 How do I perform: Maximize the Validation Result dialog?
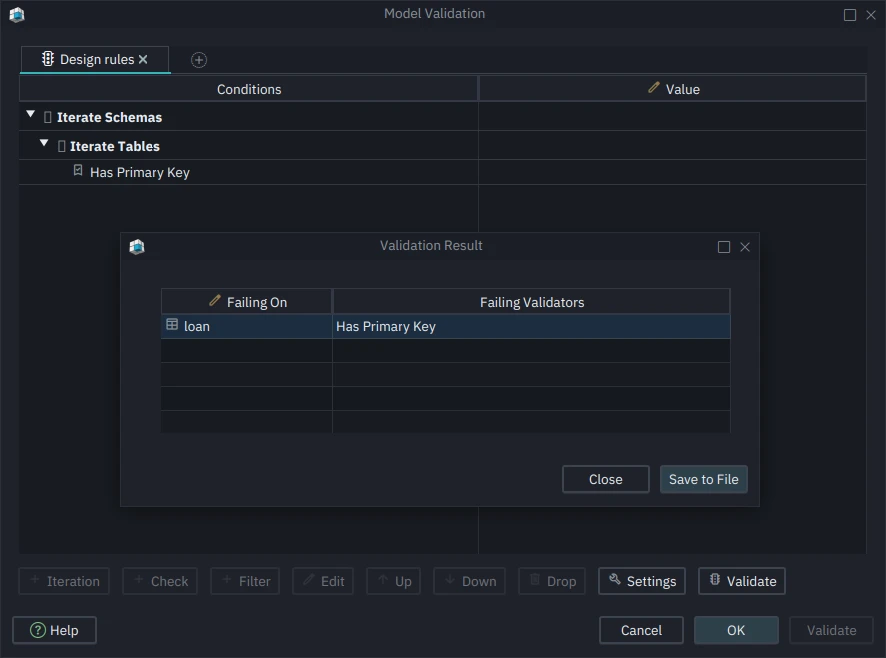coord(724,247)
